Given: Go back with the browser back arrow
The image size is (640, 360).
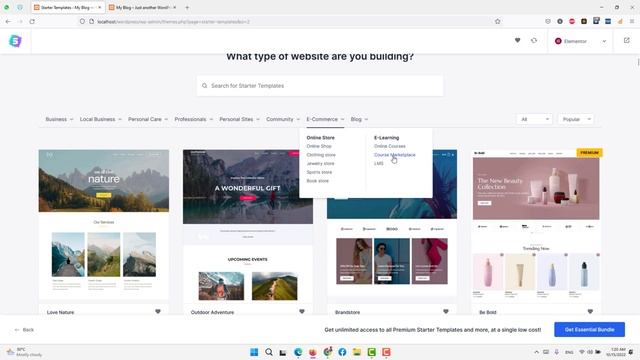Looking at the screenshot, I should [x=8, y=21].
